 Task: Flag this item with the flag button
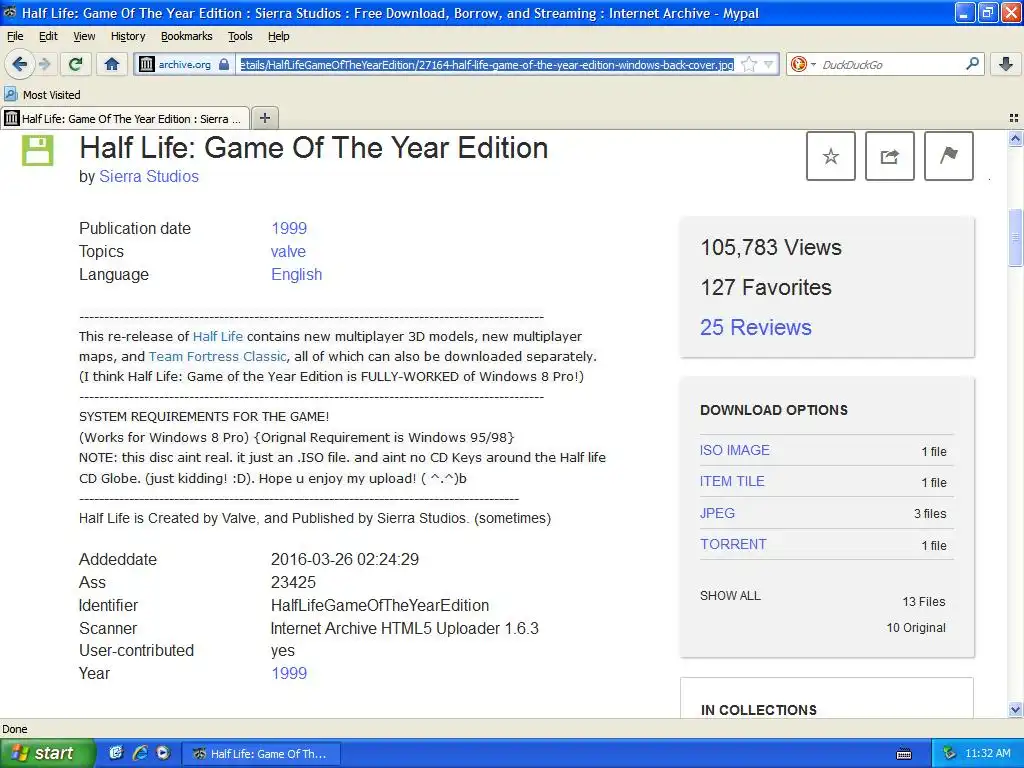click(949, 156)
